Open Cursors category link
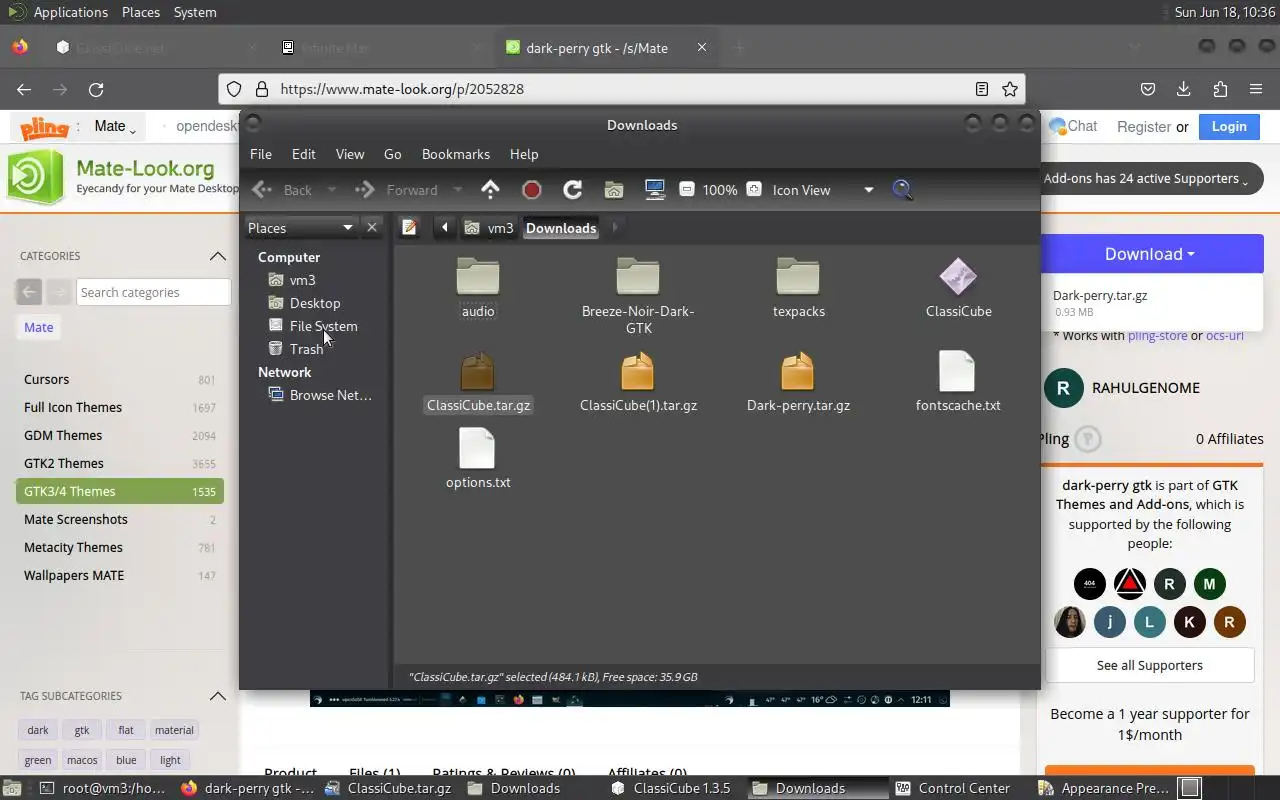Image resolution: width=1280 pixels, height=800 pixels. click(46, 379)
